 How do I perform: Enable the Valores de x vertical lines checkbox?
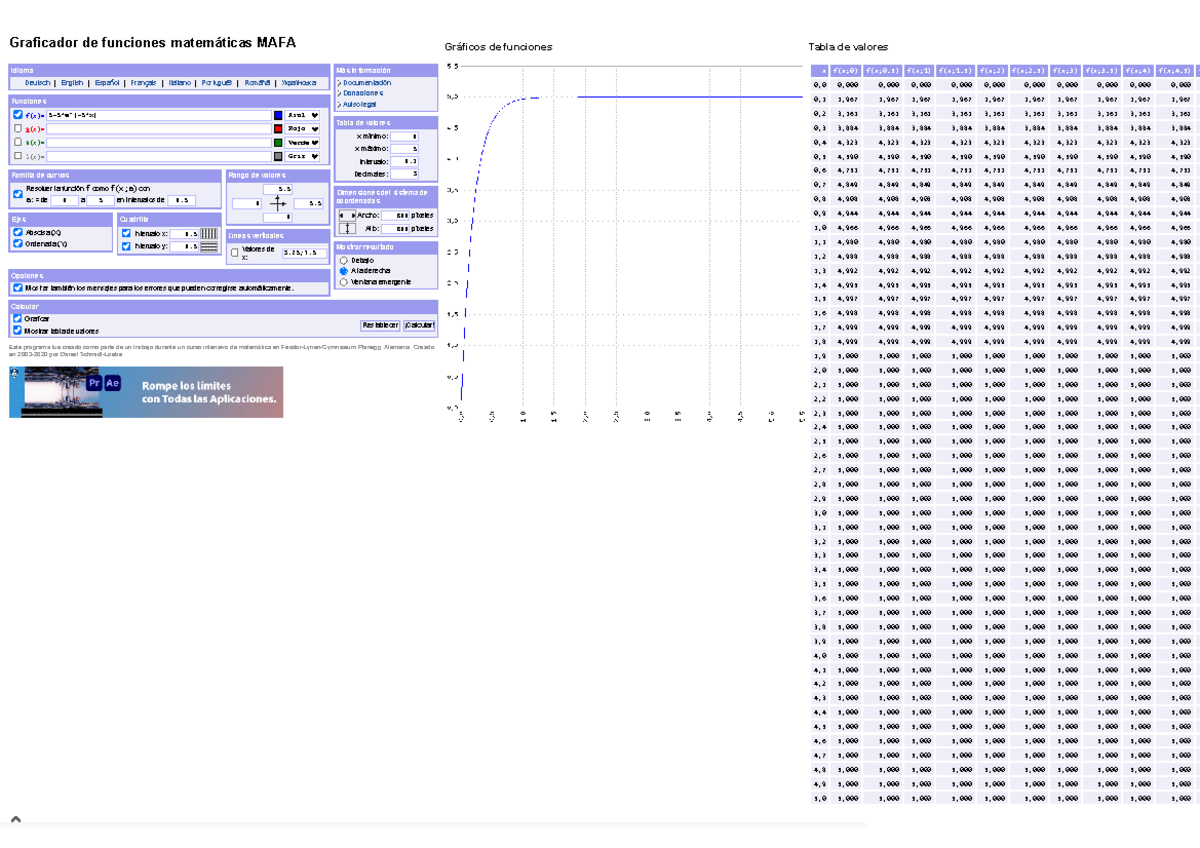pyautogui.click(x=235, y=252)
